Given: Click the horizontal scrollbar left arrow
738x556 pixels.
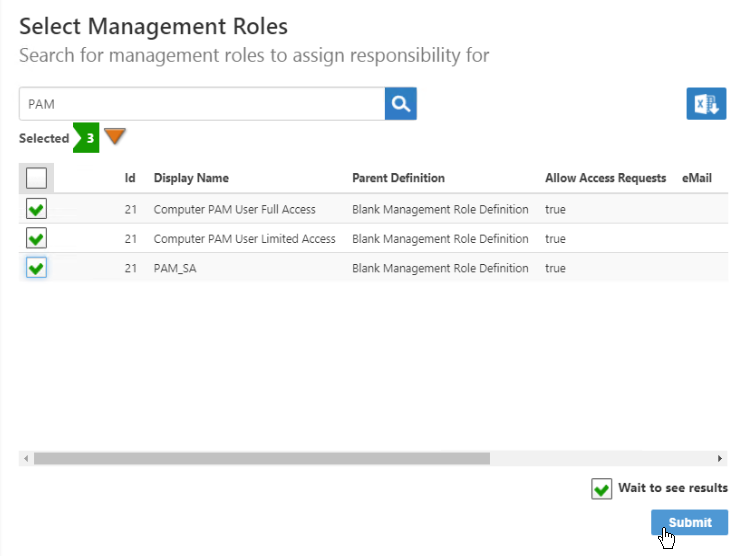Looking at the screenshot, I should (24, 458).
